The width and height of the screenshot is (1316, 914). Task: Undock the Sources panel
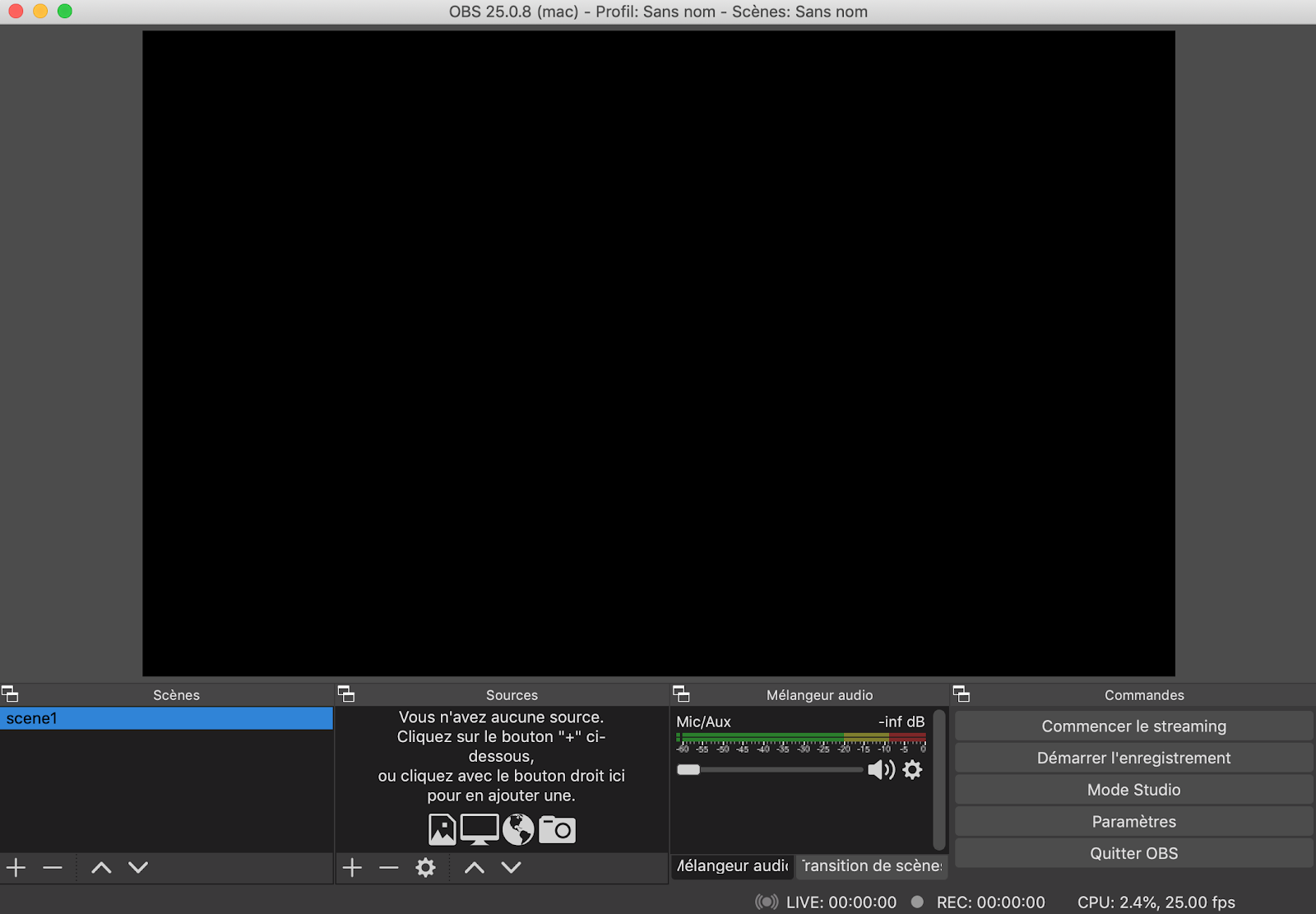(x=346, y=694)
